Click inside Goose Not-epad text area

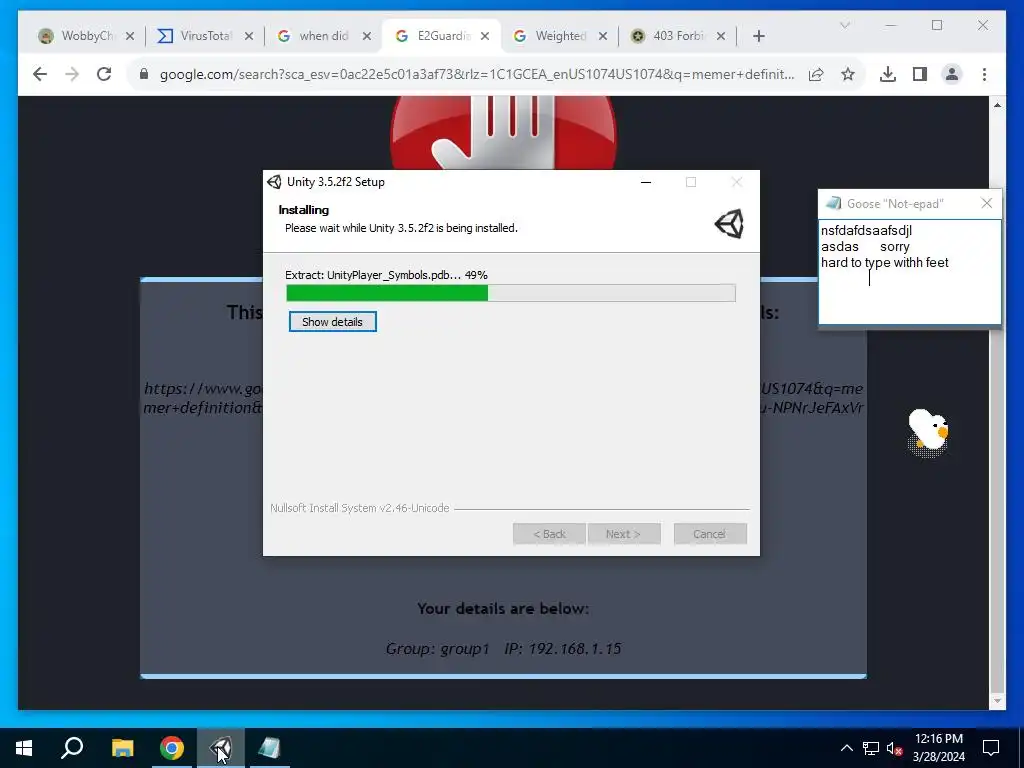(x=910, y=272)
